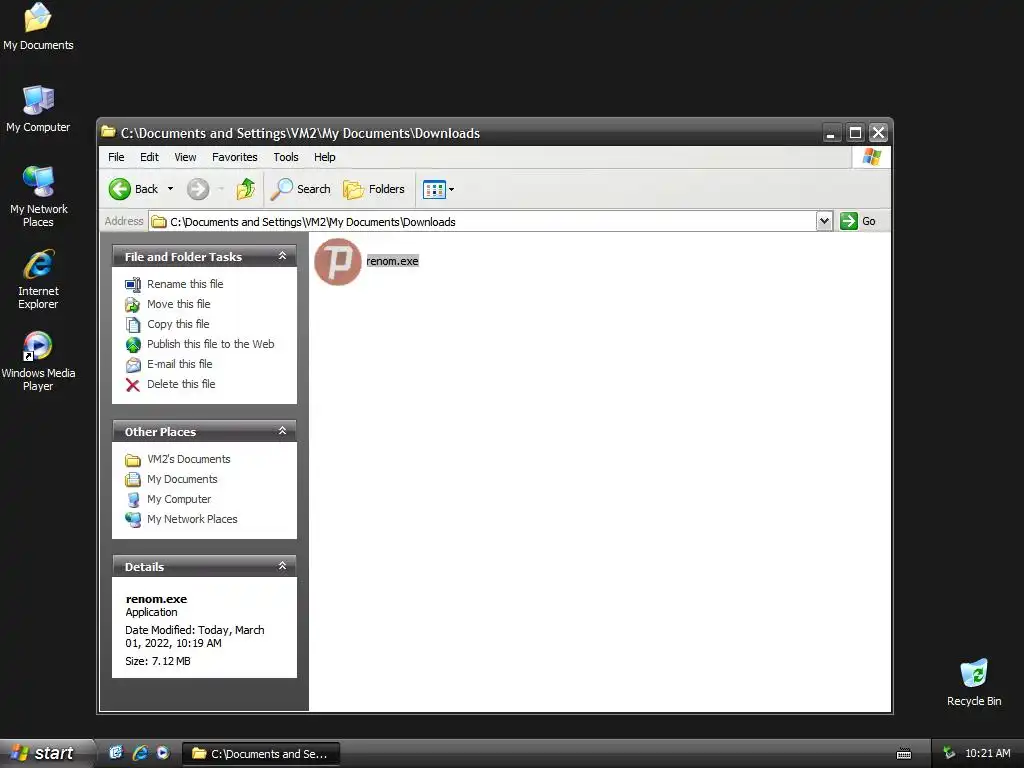Screen dimensions: 1024x768
Task: Expand the Address bar dropdown
Action: pyautogui.click(x=824, y=221)
